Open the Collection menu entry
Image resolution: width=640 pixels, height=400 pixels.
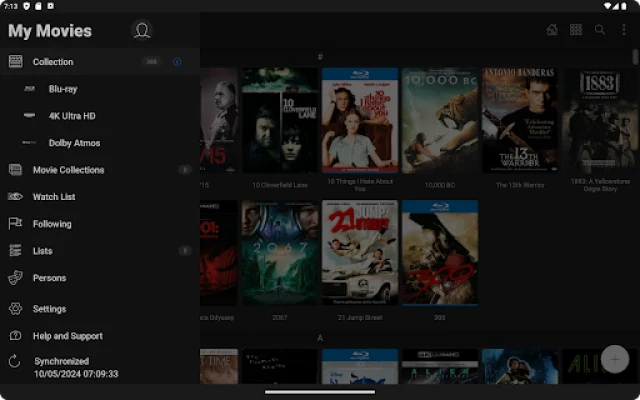(100, 62)
